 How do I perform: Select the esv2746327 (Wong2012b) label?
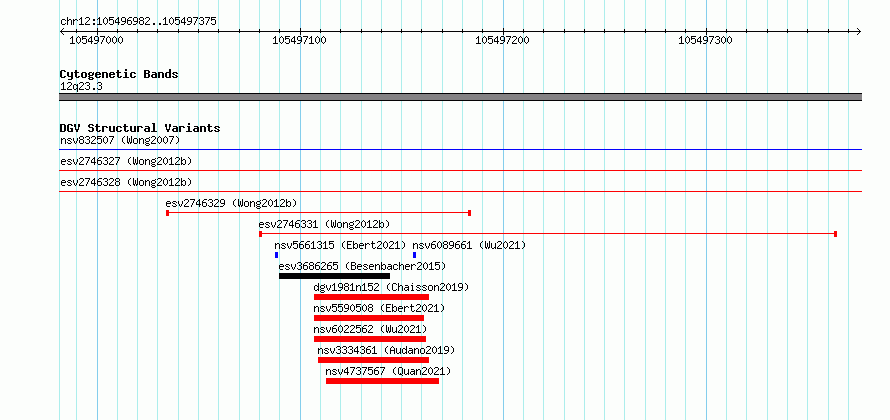click(126, 161)
